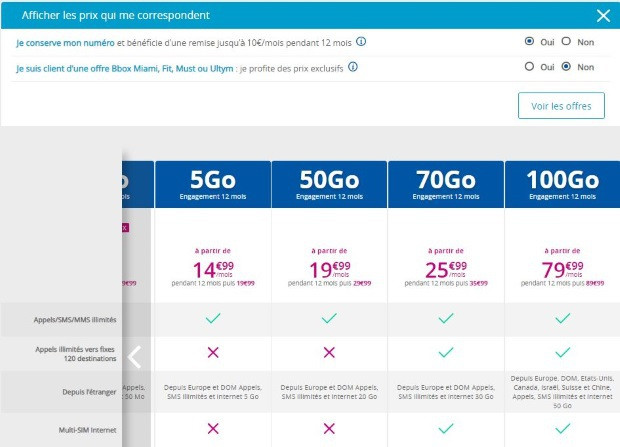The width and height of the screenshot is (620, 447).
Task: Click 5Go fixed-line calls cross icon
Action: pyautogui.click(x=213, y=352)
